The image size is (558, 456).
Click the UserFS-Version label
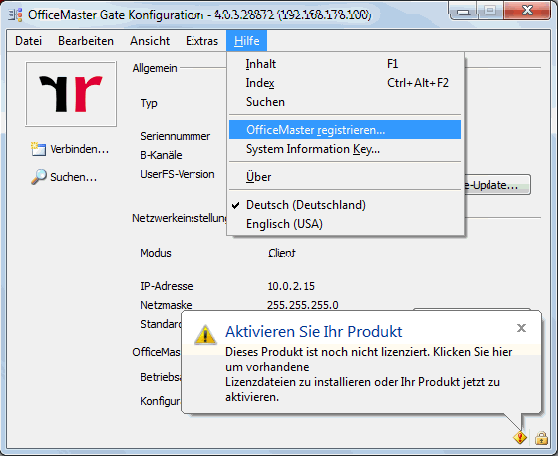[x=177, y=174]
